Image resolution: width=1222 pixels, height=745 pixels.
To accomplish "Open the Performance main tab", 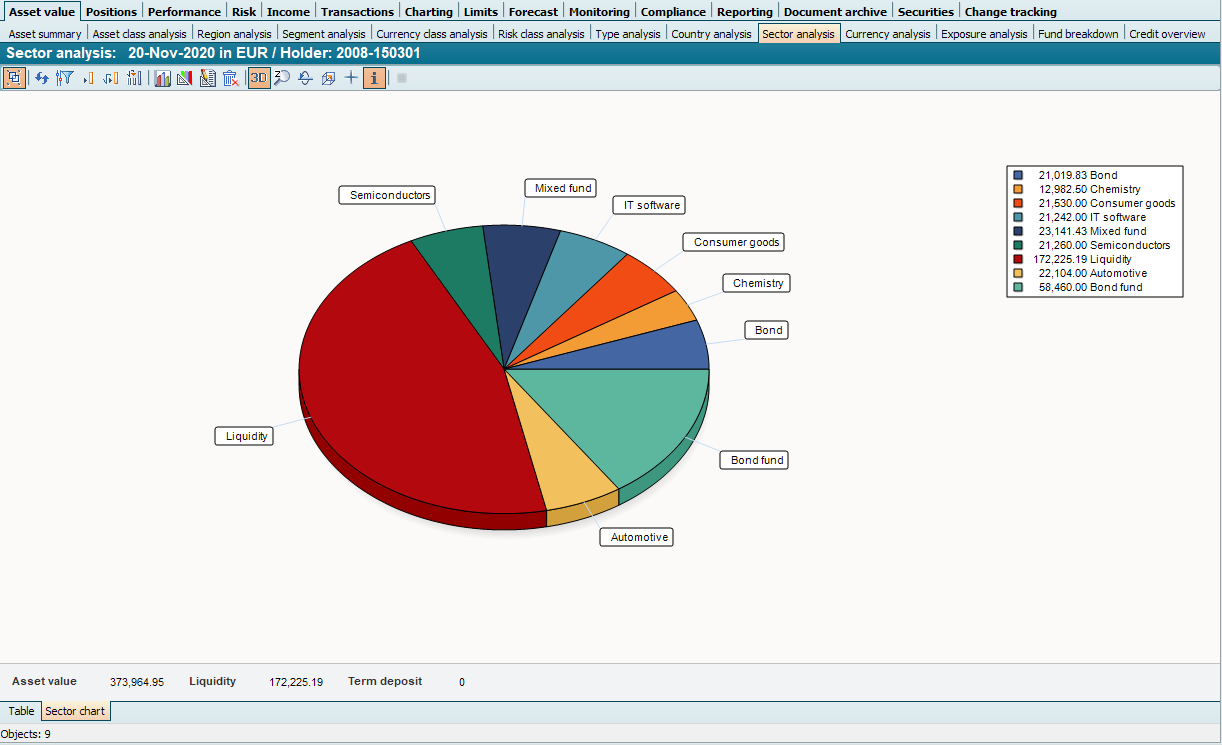I will coord(184,12).
